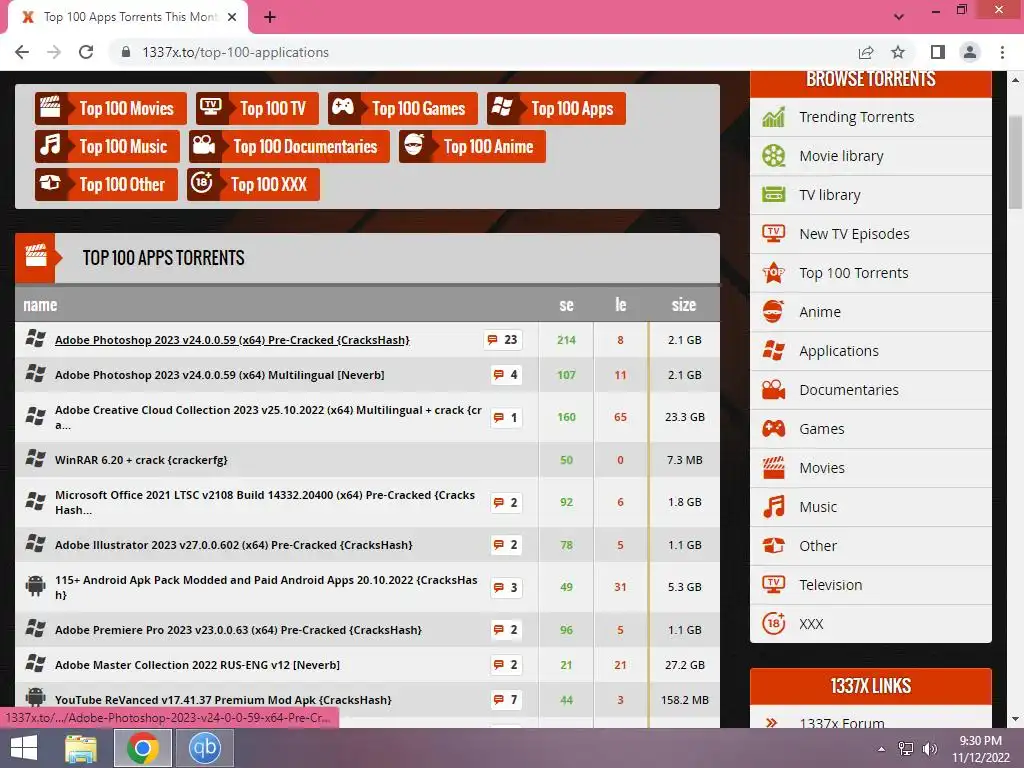Sort table by the se column header

coord(566,305)
